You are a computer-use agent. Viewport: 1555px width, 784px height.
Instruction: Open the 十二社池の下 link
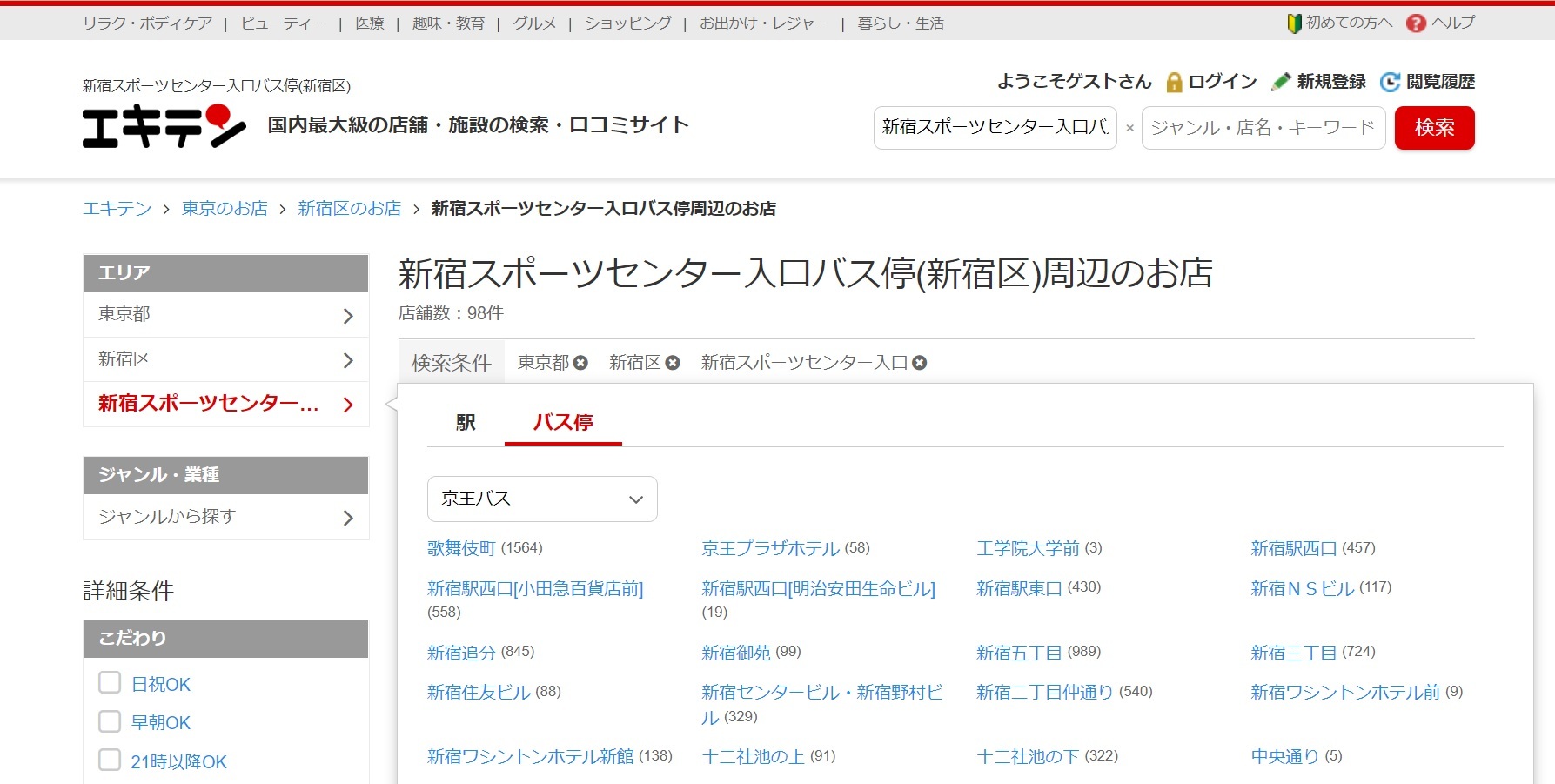pos(1028,757)
